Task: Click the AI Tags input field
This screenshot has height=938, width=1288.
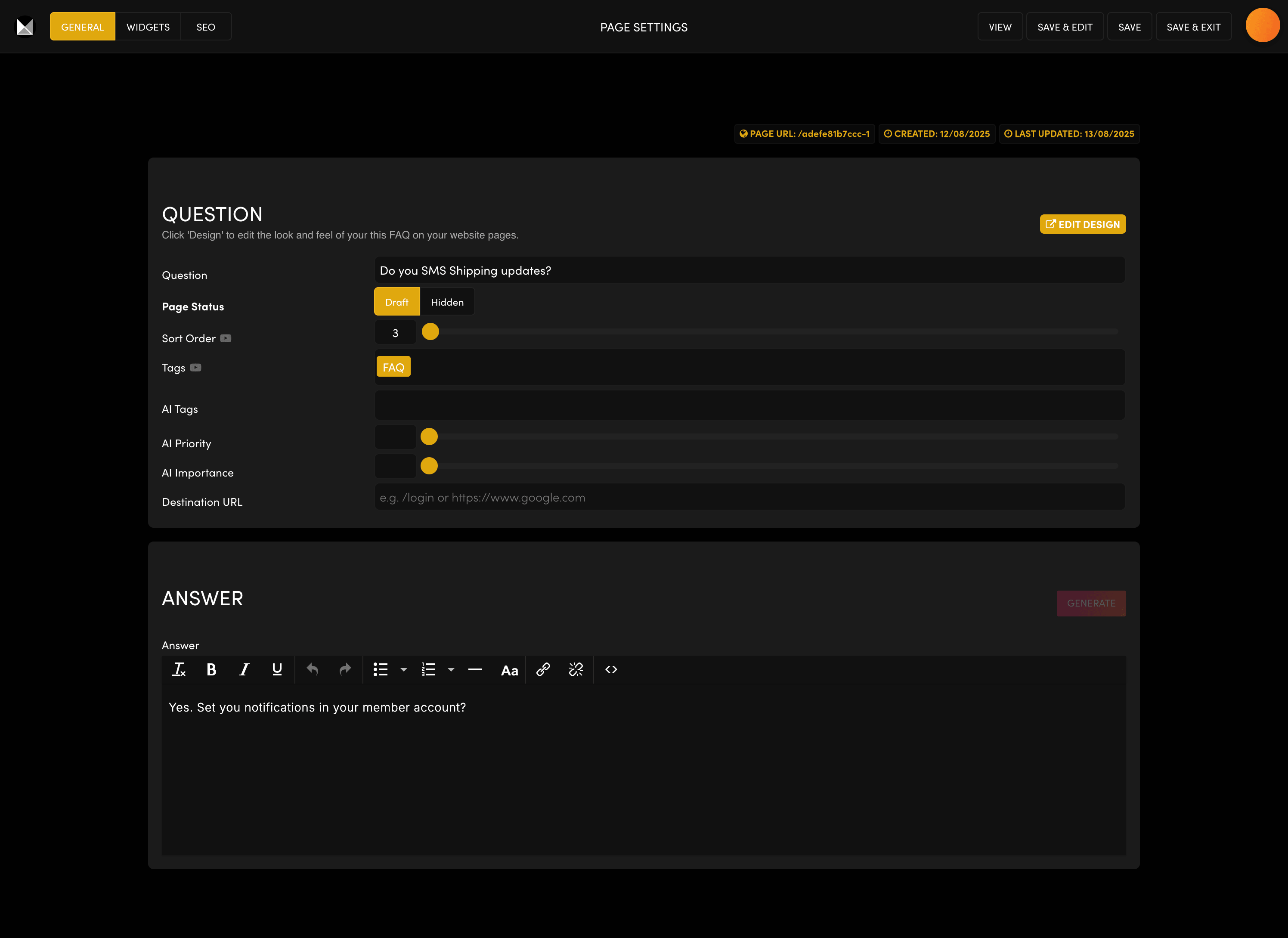Action: 749,406
